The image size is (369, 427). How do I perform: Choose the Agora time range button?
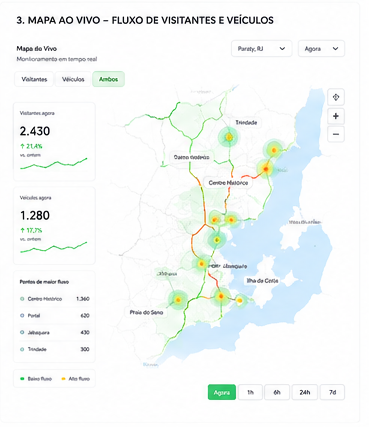222,392
